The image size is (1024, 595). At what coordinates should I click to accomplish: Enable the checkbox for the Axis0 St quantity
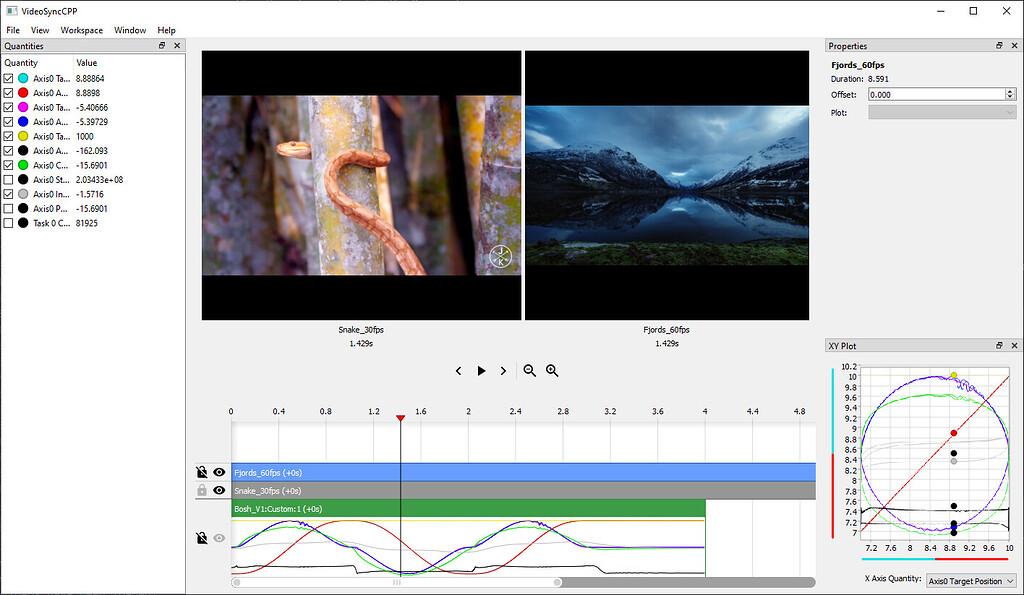pyautogui.click(x=8, y=179)
